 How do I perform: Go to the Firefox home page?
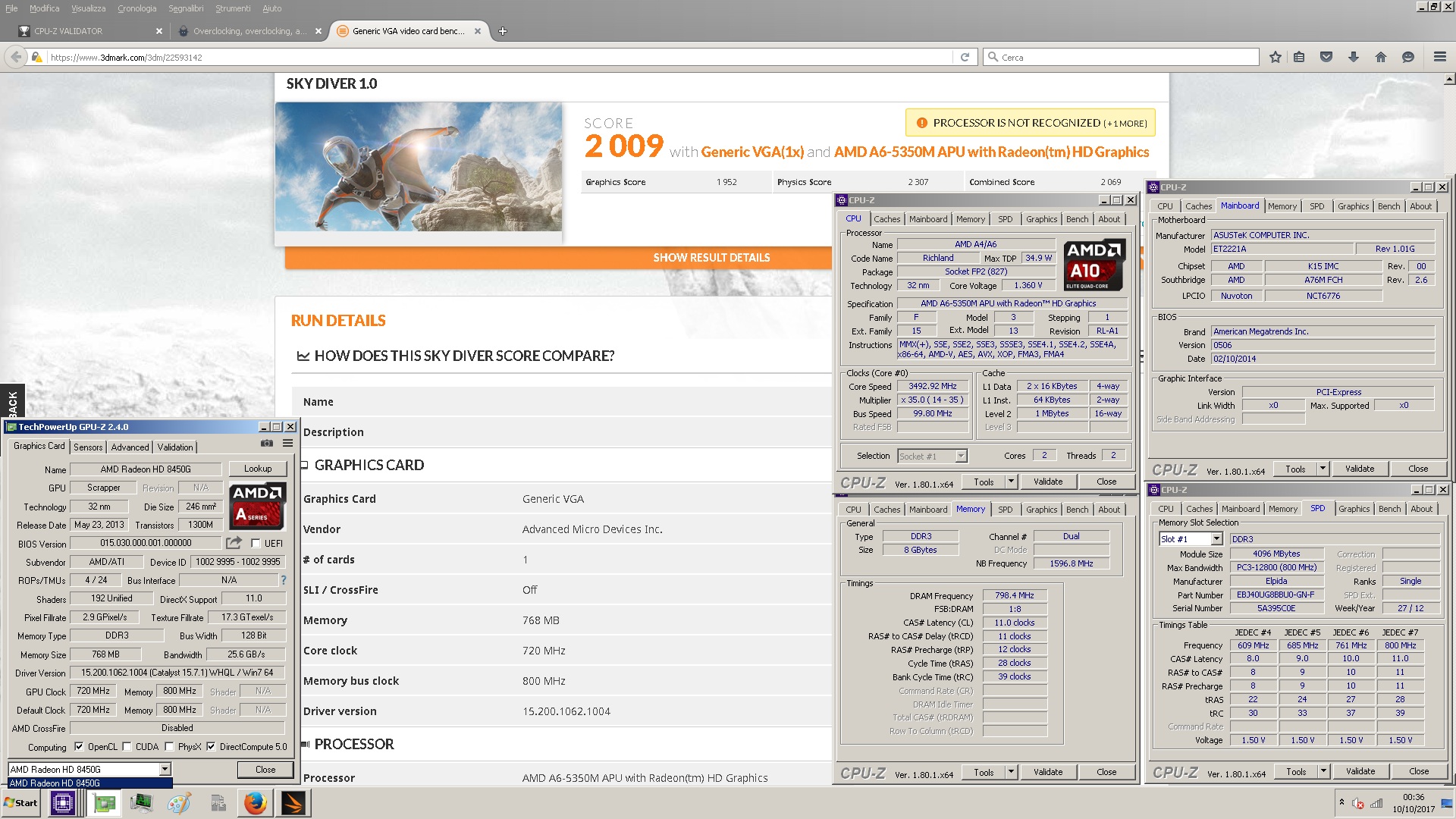pos(1381,57)
